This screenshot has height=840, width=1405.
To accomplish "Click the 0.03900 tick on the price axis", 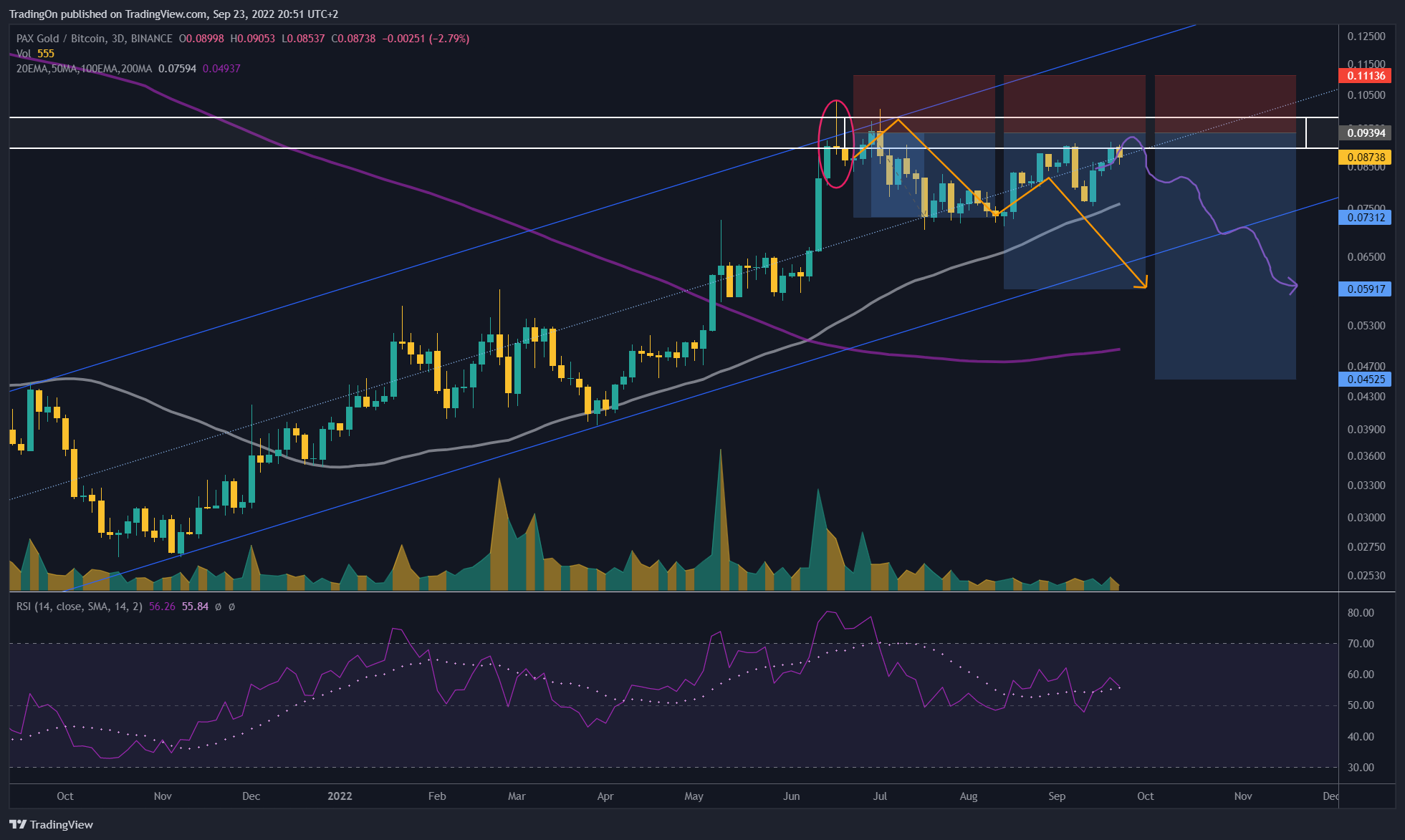I will click(1366, 429).
